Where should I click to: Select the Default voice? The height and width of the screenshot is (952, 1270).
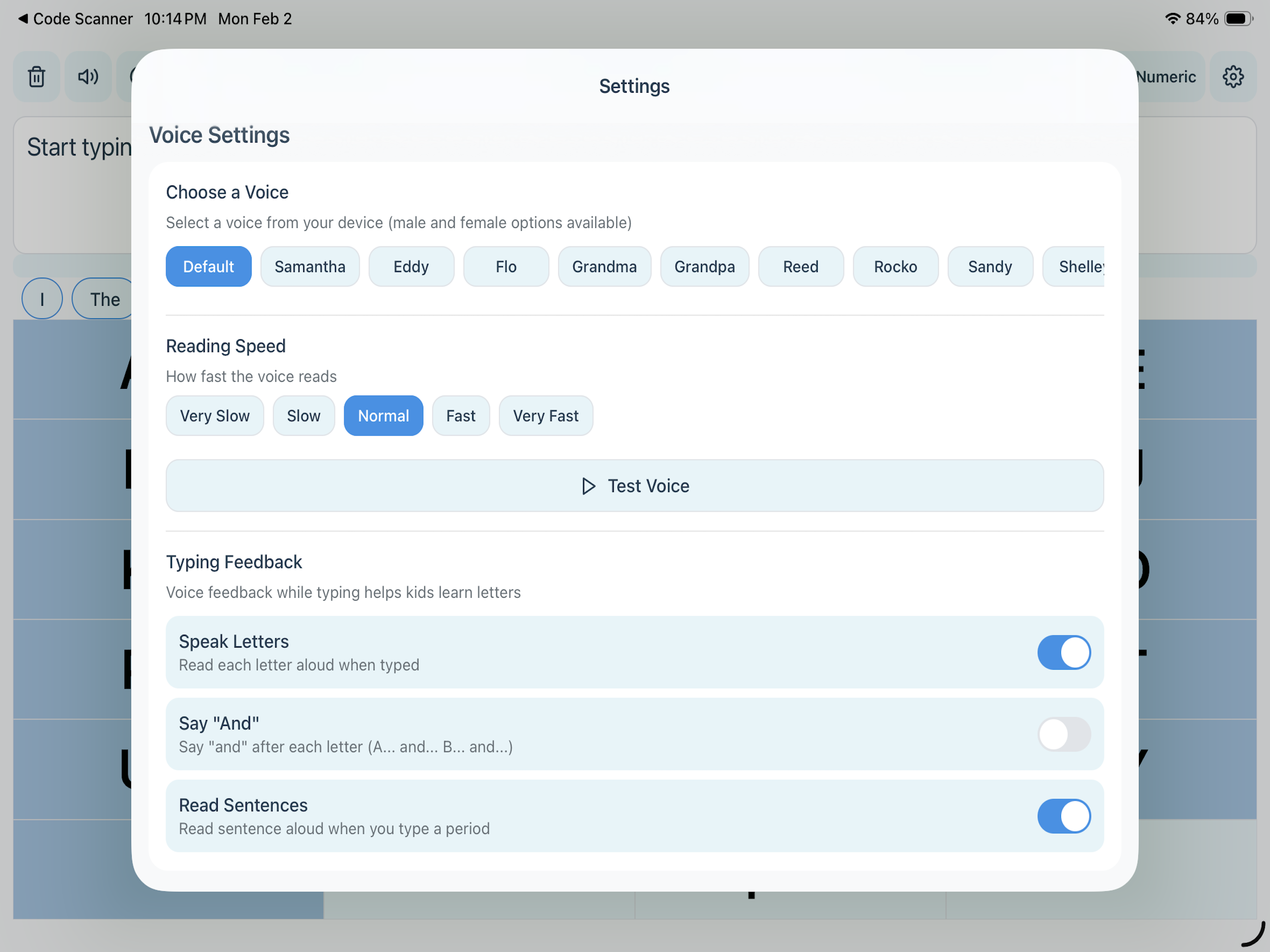coord(209,267)
